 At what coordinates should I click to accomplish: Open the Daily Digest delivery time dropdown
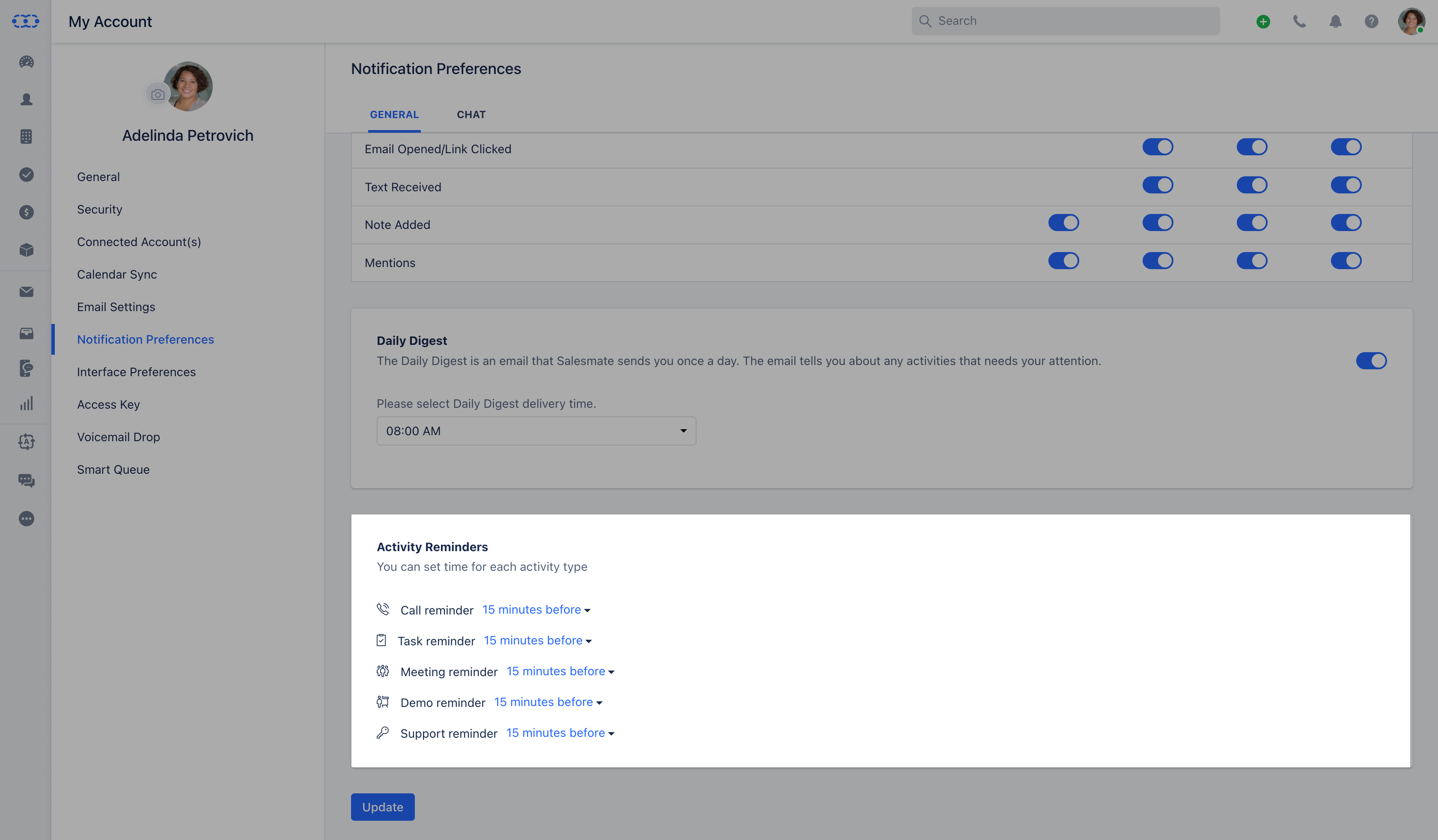(x=536, y=430)
